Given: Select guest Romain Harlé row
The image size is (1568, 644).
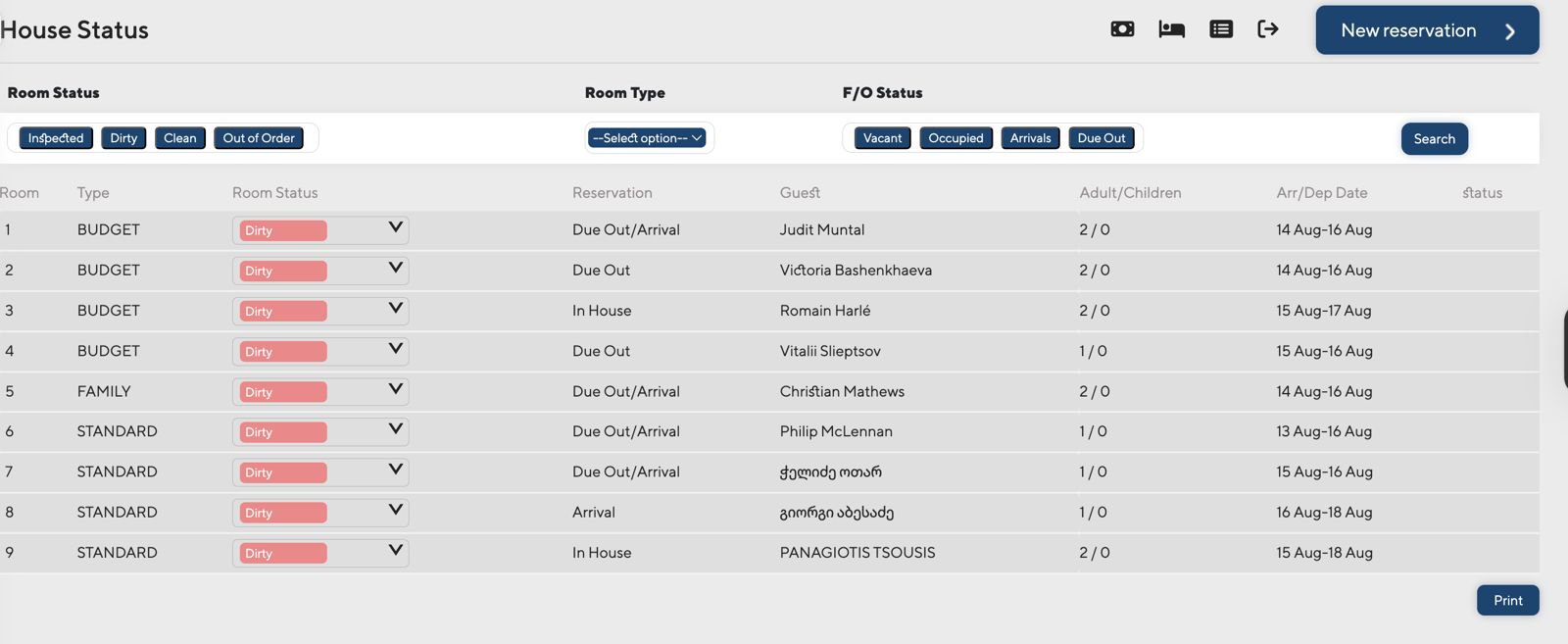Looking at the screenshot, I should click(825, 311).
